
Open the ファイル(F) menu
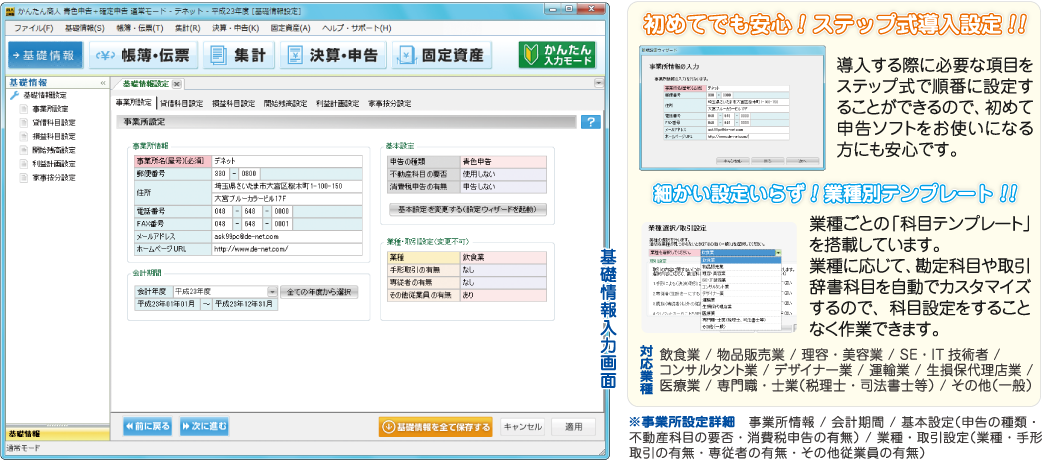pyautogui.click(x=35, y=29)
